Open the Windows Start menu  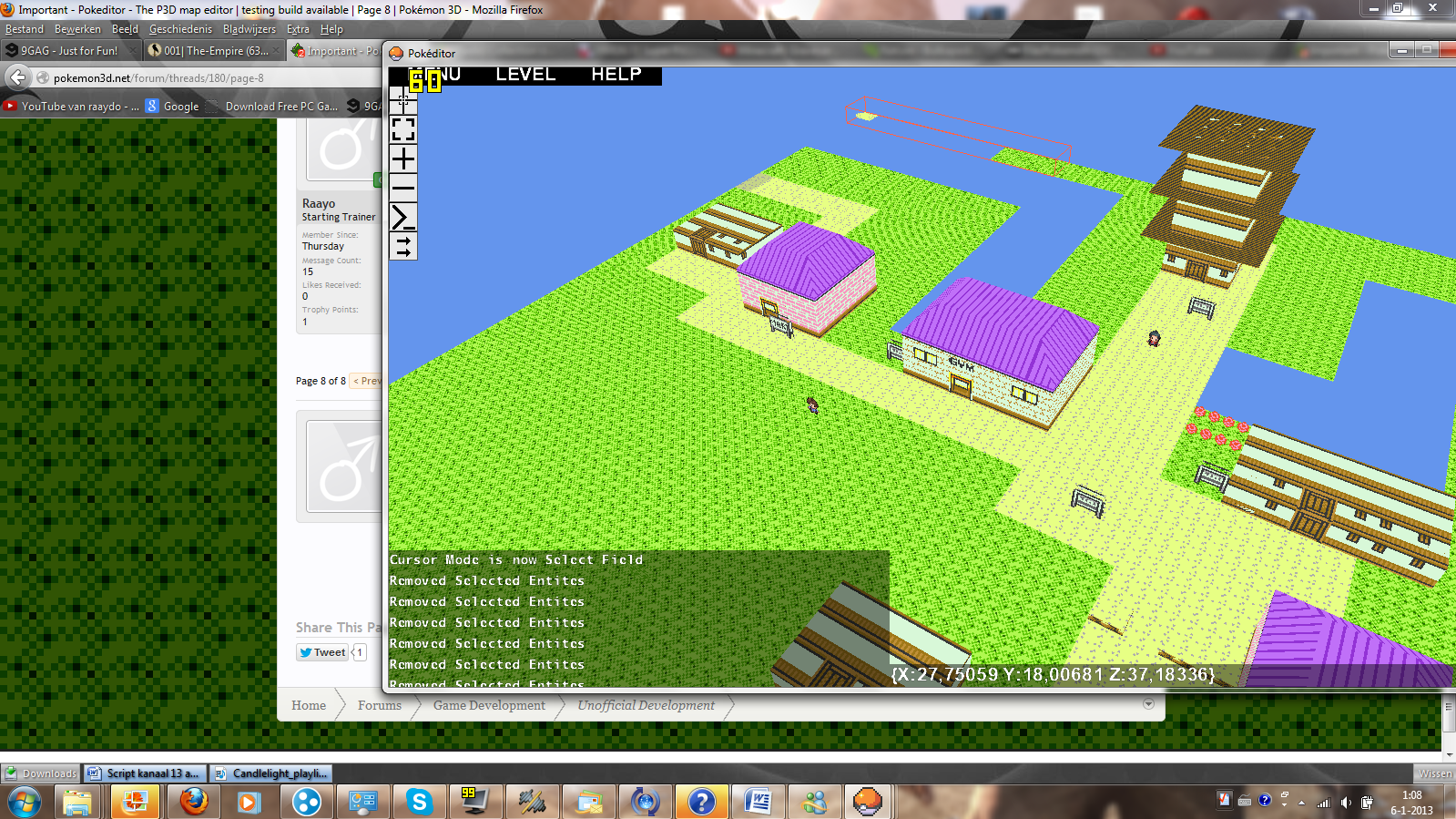25,802
